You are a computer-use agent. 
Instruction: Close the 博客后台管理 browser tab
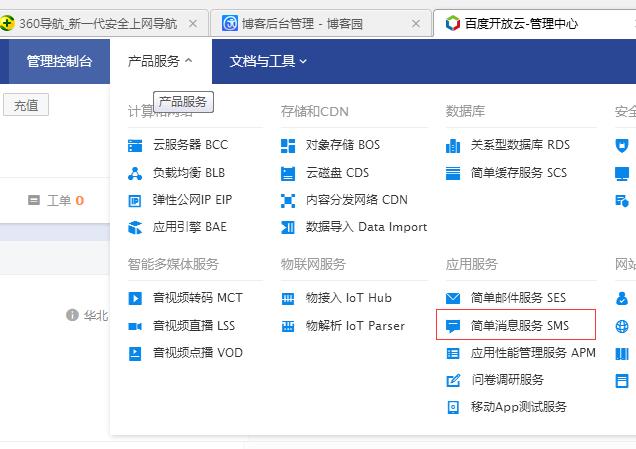click(416, 24)
